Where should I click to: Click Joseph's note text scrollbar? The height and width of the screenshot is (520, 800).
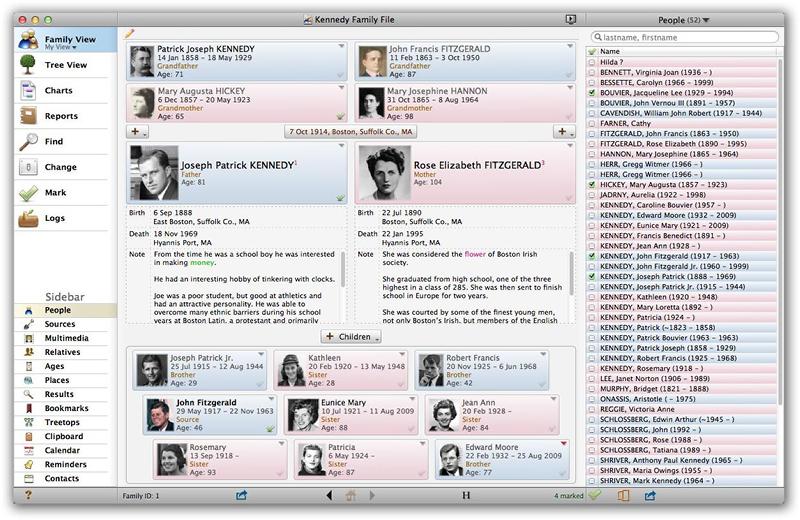coord(343,269)
